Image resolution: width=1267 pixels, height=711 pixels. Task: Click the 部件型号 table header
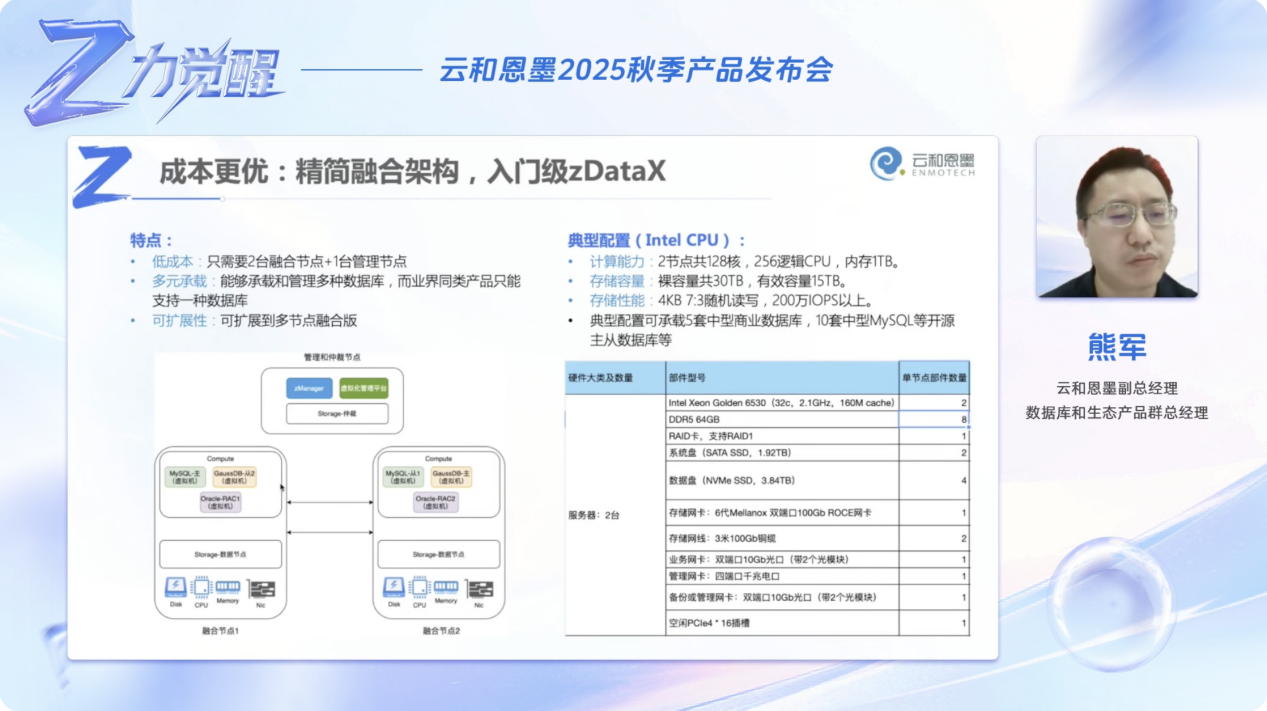pyautogui.click(x=781, y=378)
